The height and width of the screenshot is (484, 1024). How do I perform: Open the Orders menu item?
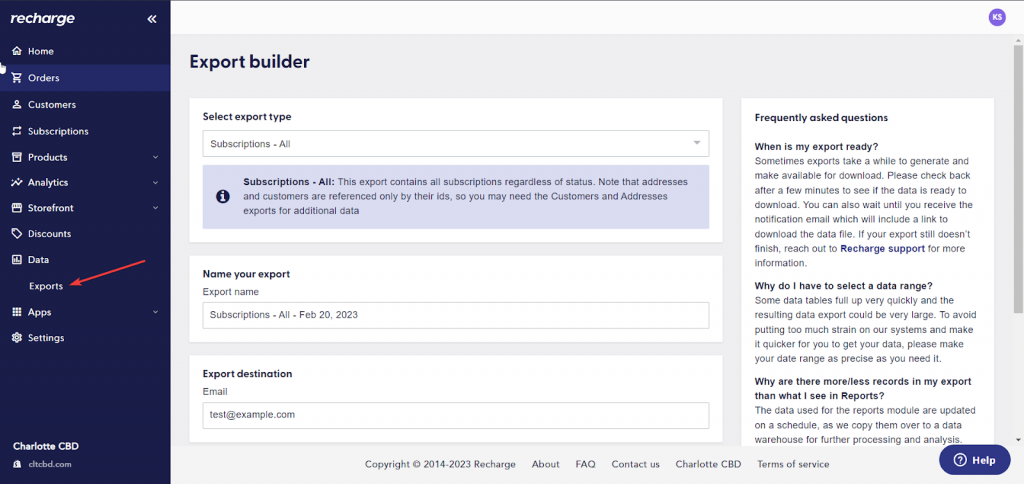pyautogui.click(x=85, y=78)
